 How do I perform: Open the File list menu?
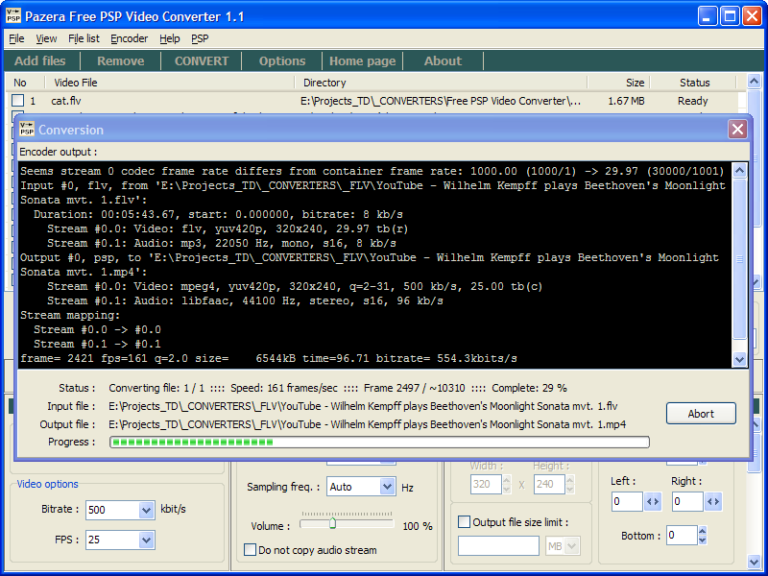[x=83, y=39]
